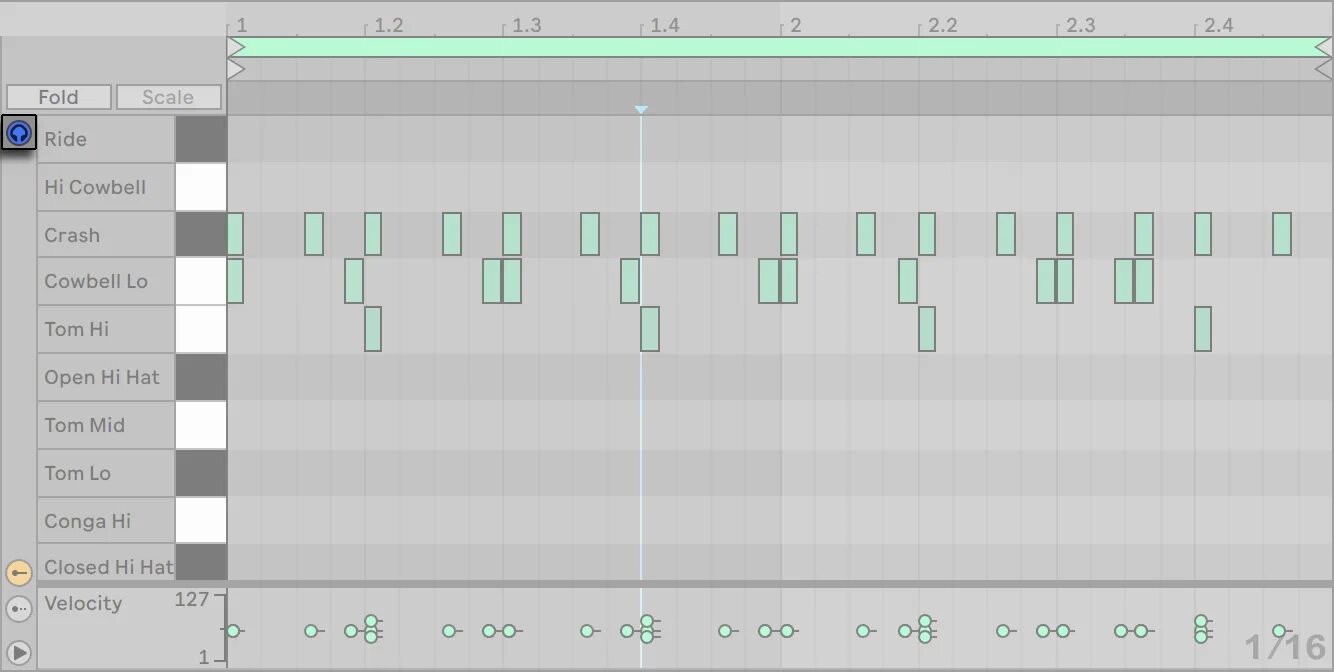The height and width of the screenshot is (672, 1334).
Task: Click the Tom Mid pad key
Action: 201,425
